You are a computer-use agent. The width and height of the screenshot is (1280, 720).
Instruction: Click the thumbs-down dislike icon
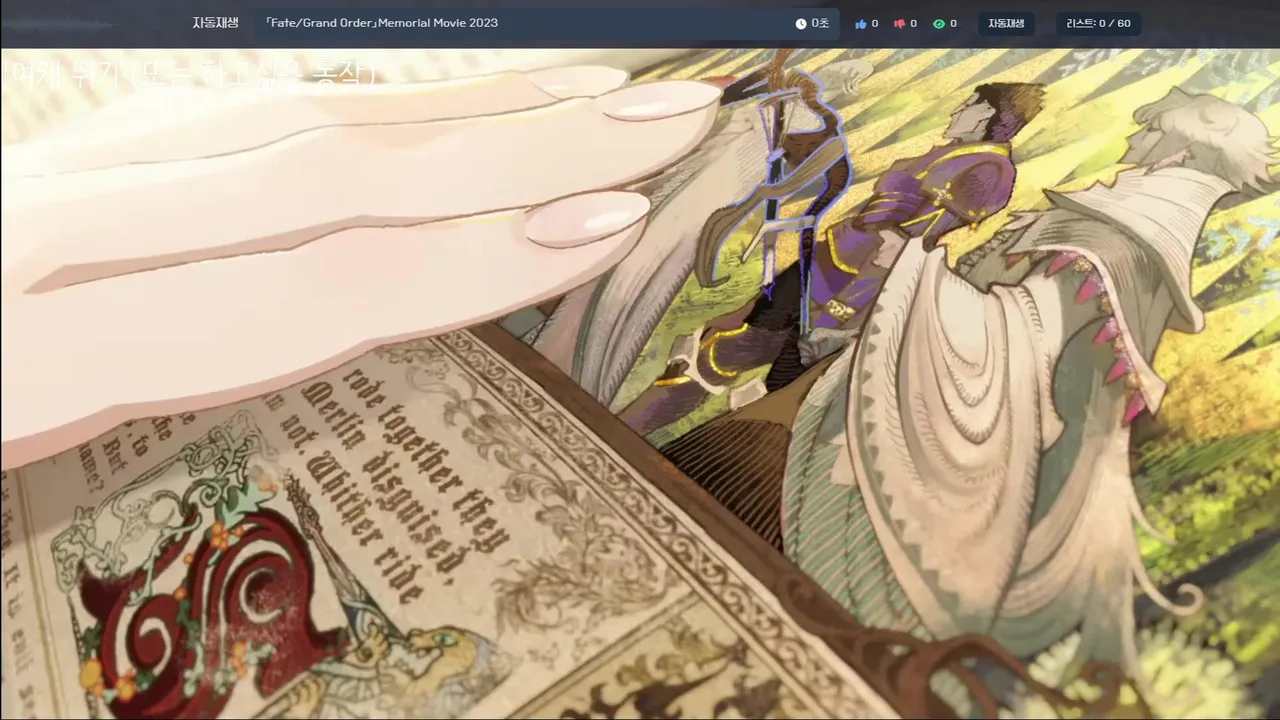[x=899, y=23]
